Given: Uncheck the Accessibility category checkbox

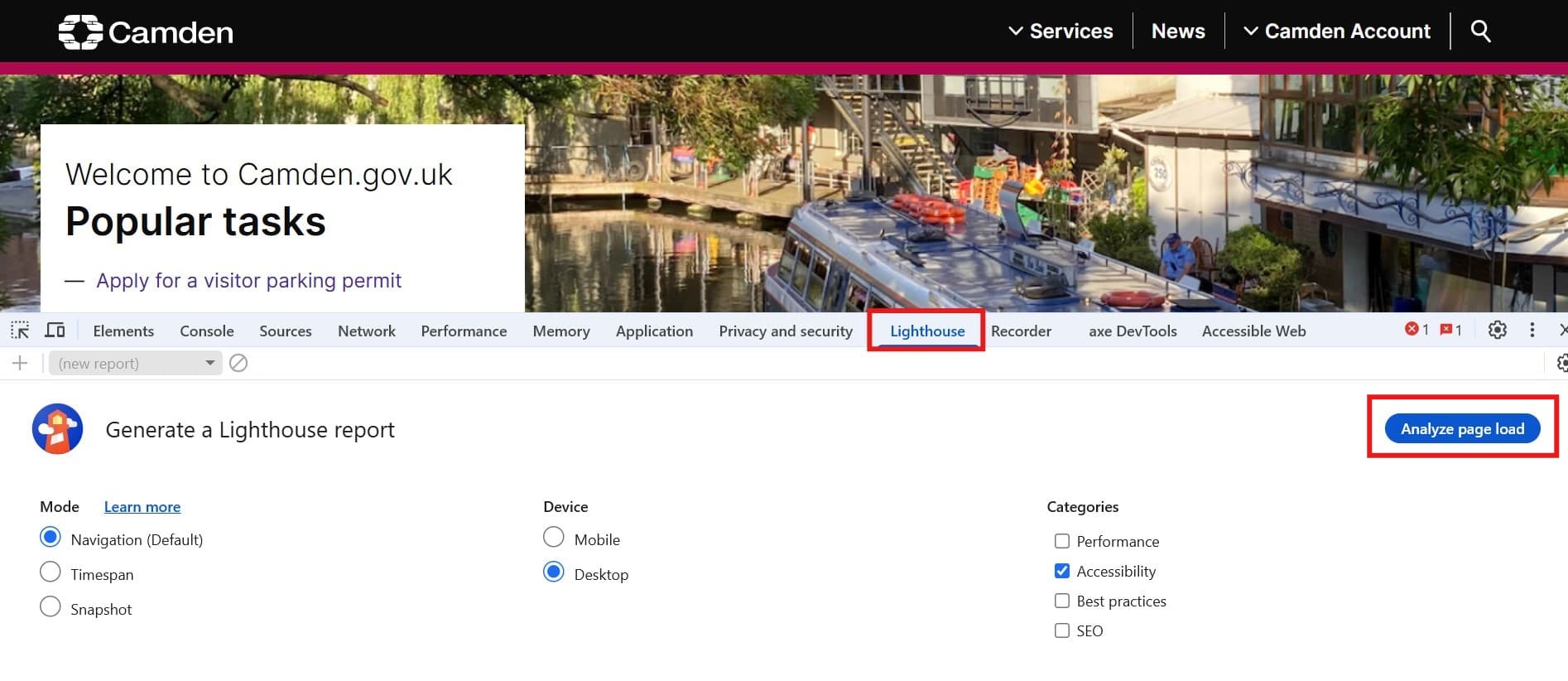Looking at the screenshot, I should (1062, 571).
